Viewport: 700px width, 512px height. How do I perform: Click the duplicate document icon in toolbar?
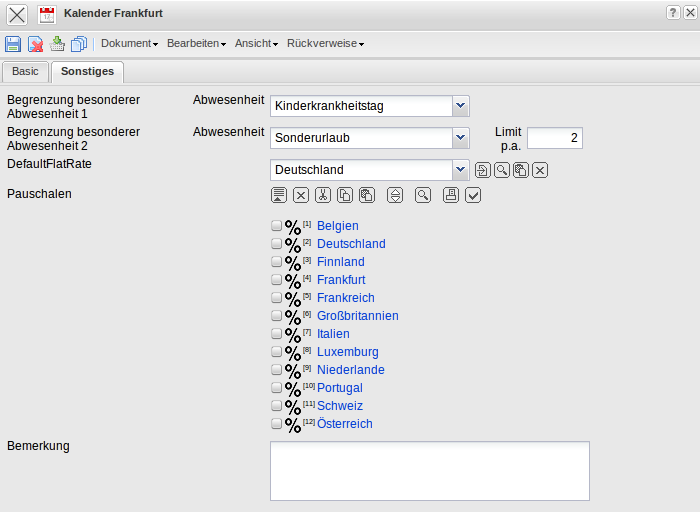point(79,44)
